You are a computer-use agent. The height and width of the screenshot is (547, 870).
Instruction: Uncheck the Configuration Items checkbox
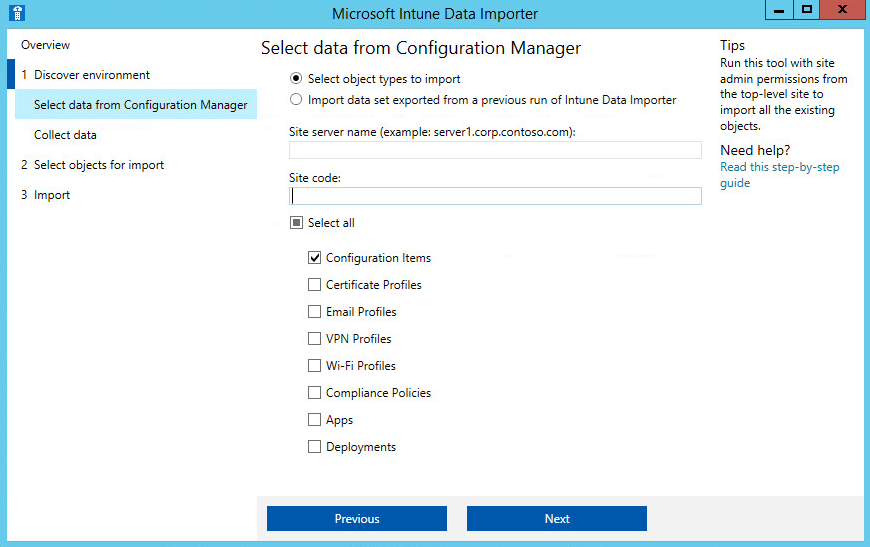[315, 258]
